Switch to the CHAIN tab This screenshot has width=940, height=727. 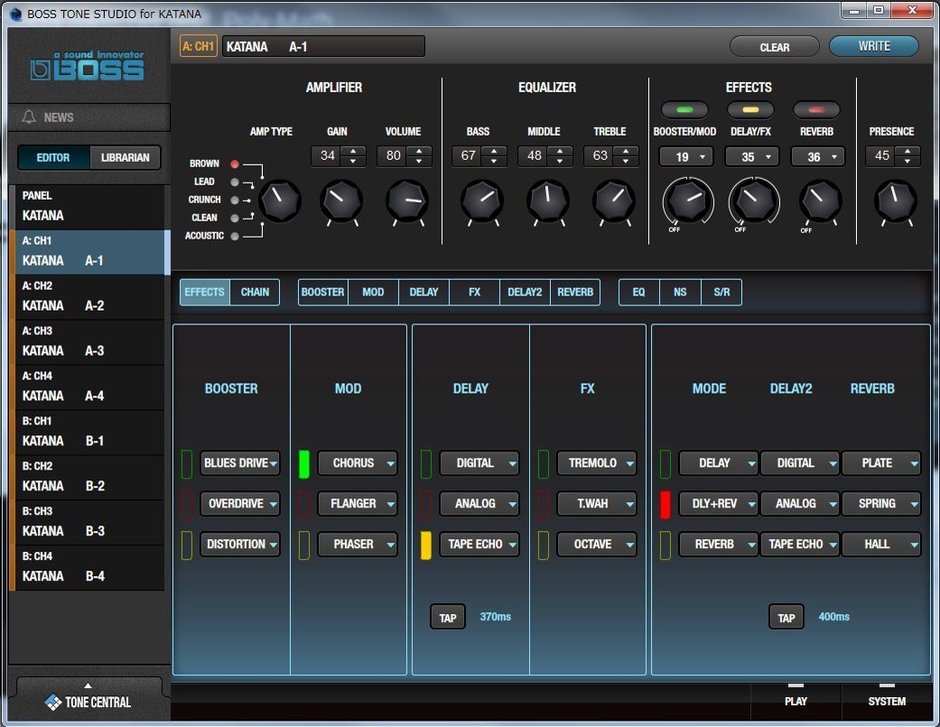click(x=255, y=291)
